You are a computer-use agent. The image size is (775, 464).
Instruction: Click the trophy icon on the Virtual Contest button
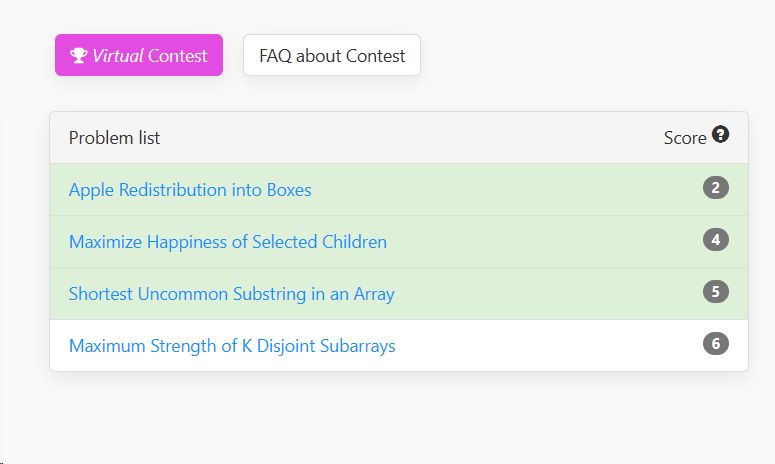(79, 55)
